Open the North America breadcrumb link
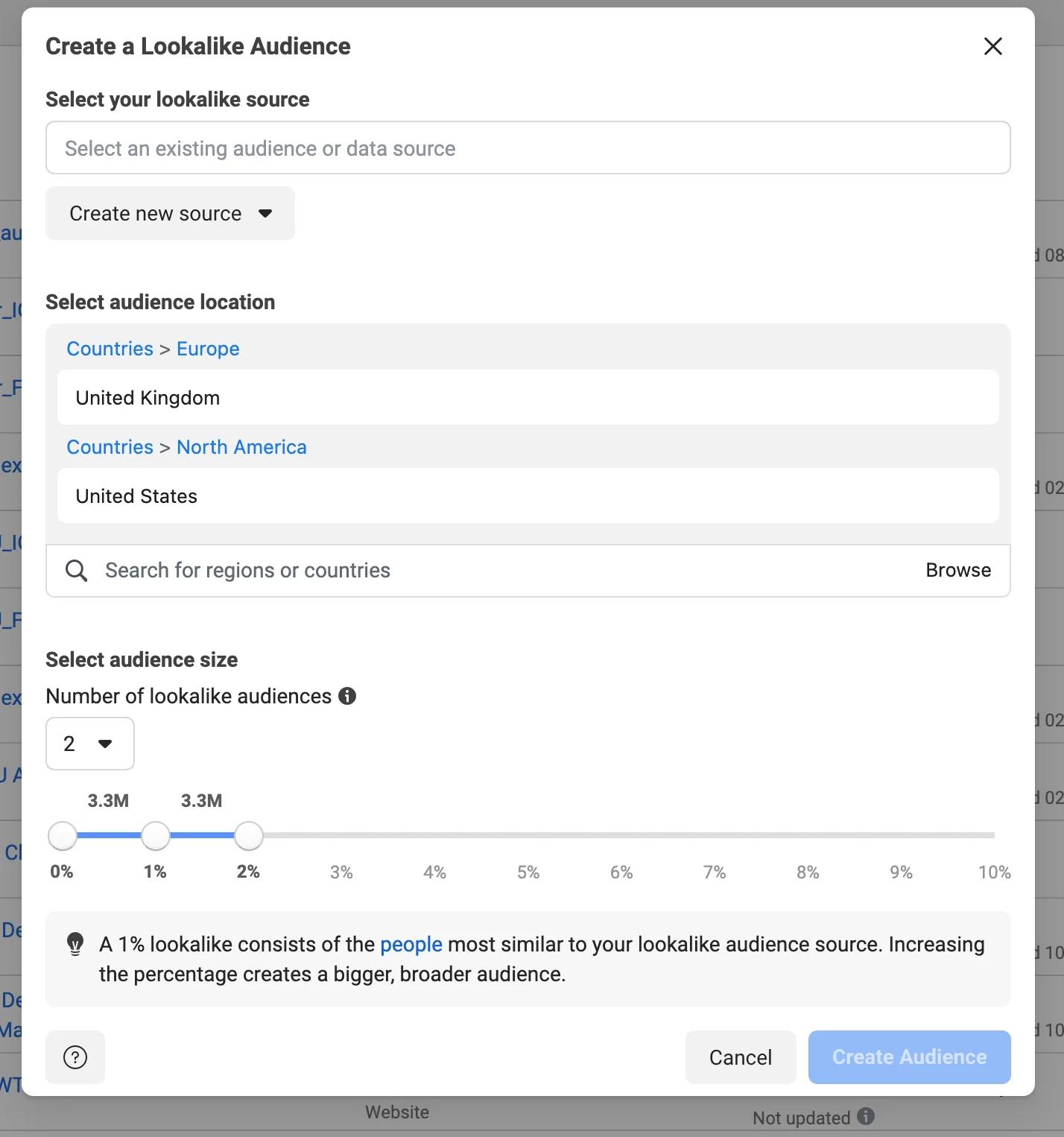The width and height of the screenshot is (1064, 1137). (x=241, y=447)
